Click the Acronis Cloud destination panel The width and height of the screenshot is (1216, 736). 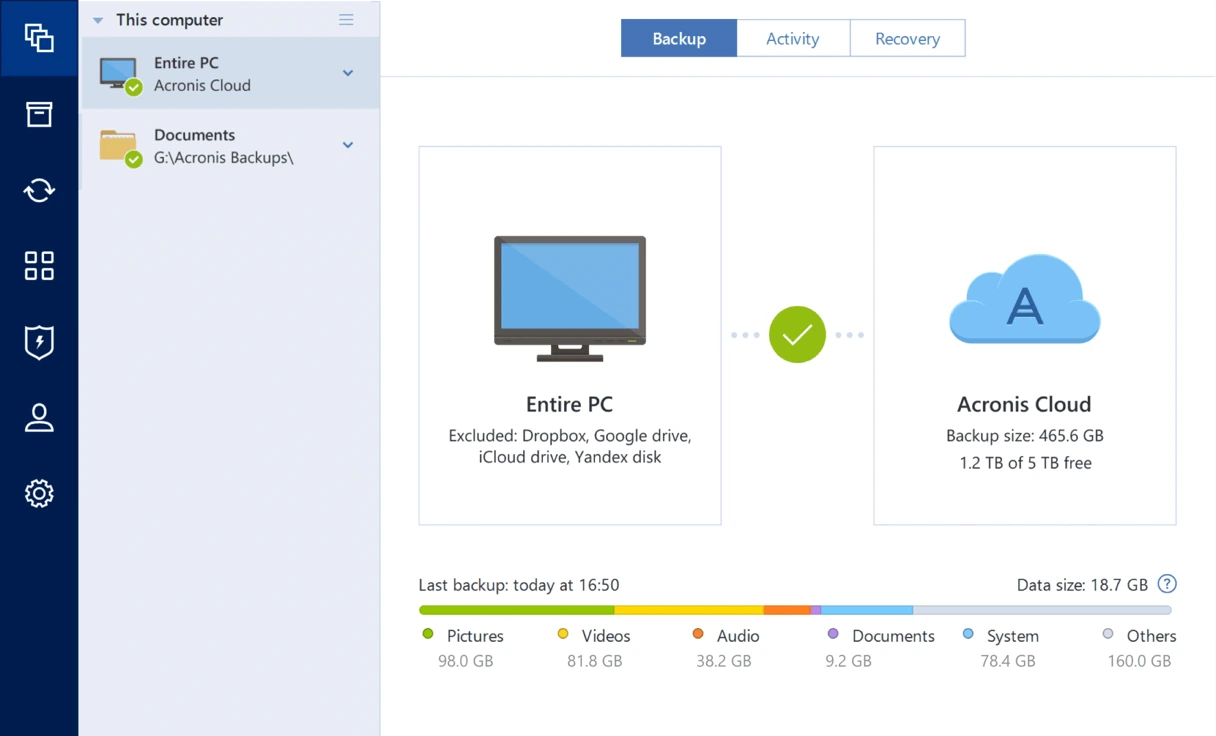pos(1024,336)
